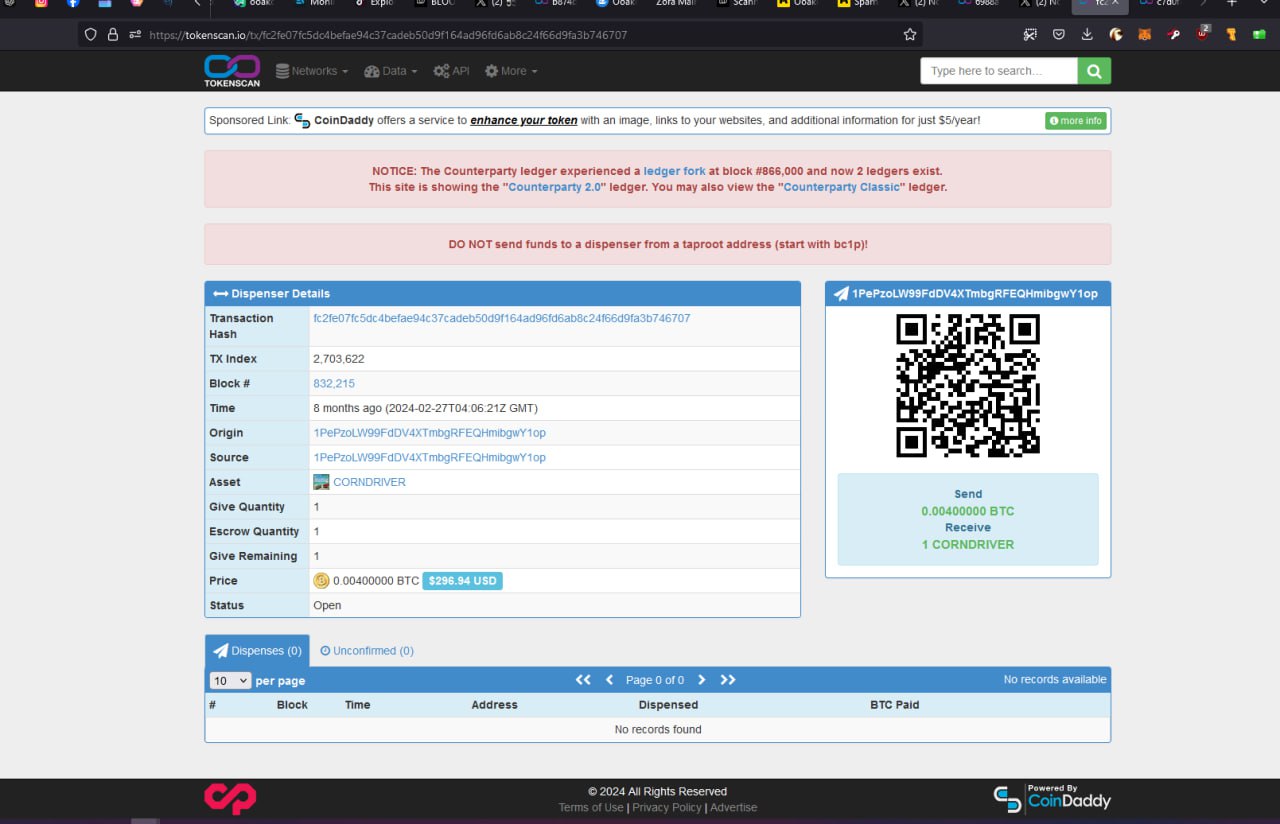Click the red key extension icon
The width and height of the screenshot is (1280, 824).
pyautogui.click(x=1175, y=34)
